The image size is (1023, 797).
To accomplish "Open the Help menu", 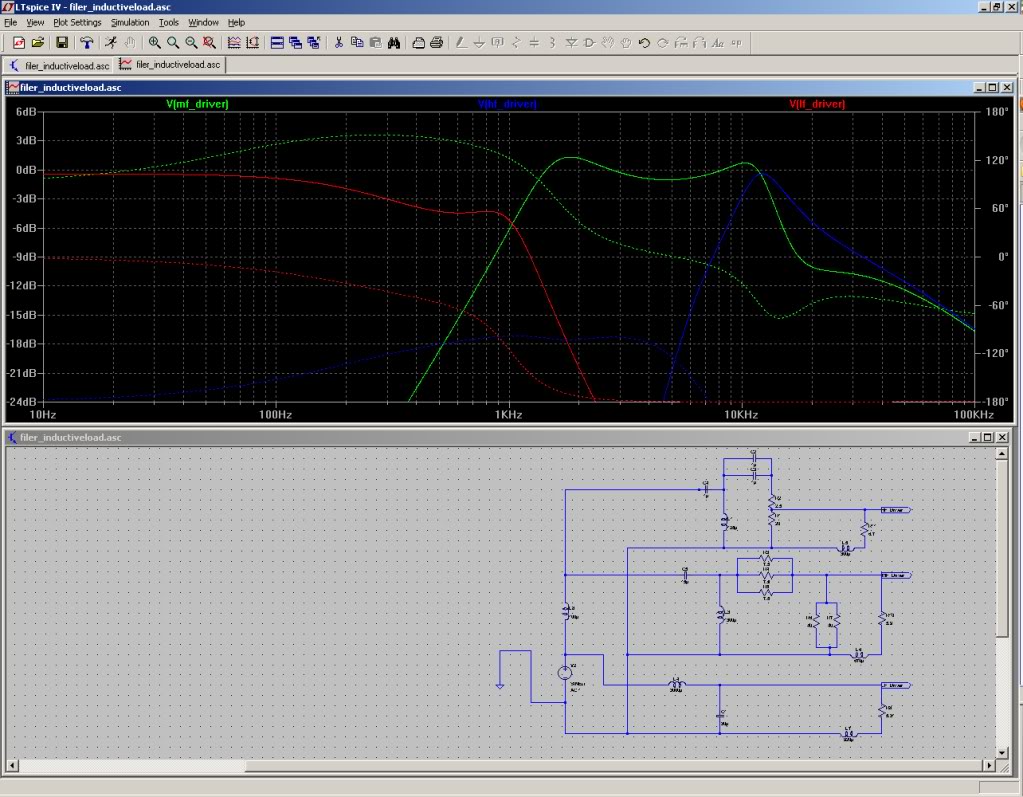I will coord(236,22).
